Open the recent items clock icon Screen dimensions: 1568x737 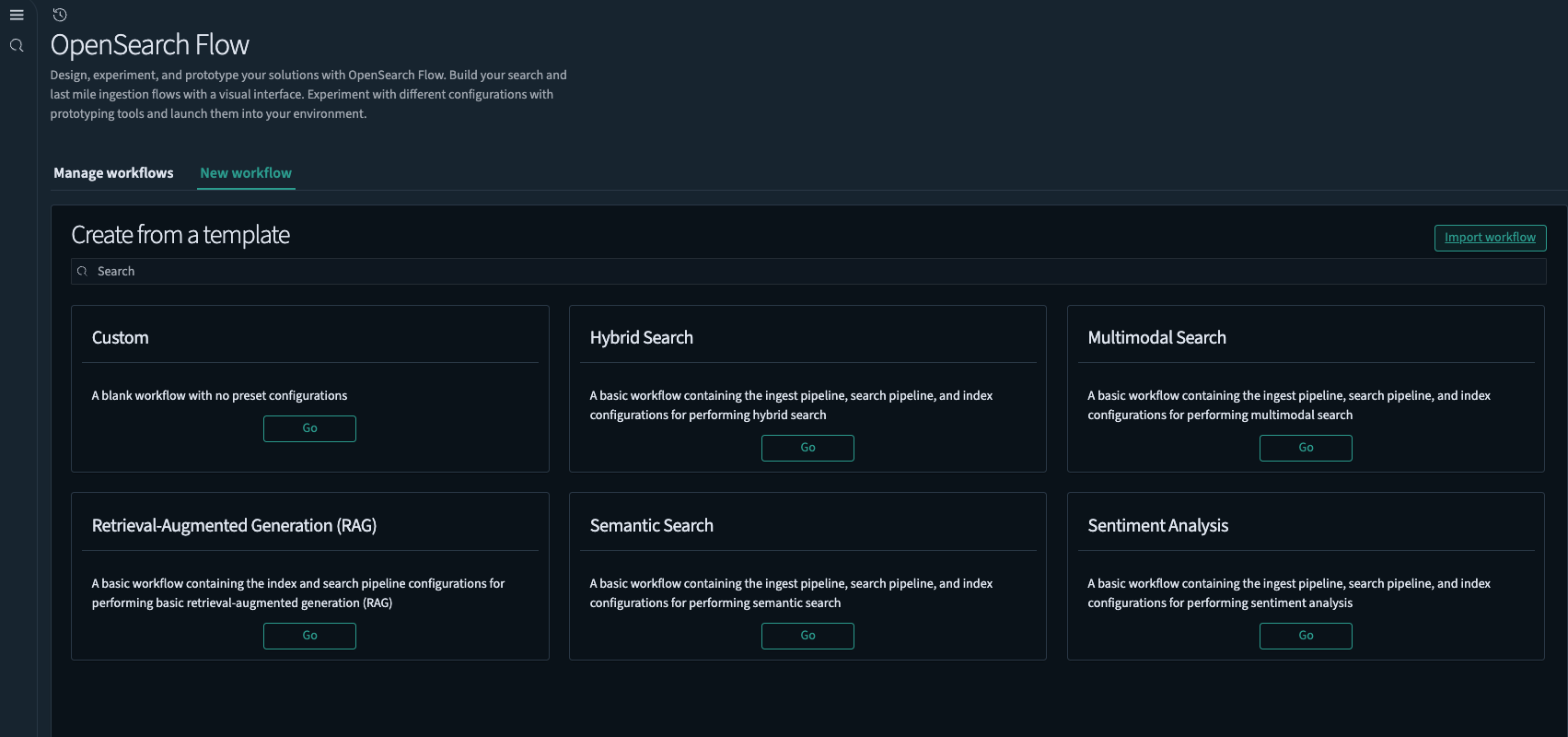tap(60, 15)
